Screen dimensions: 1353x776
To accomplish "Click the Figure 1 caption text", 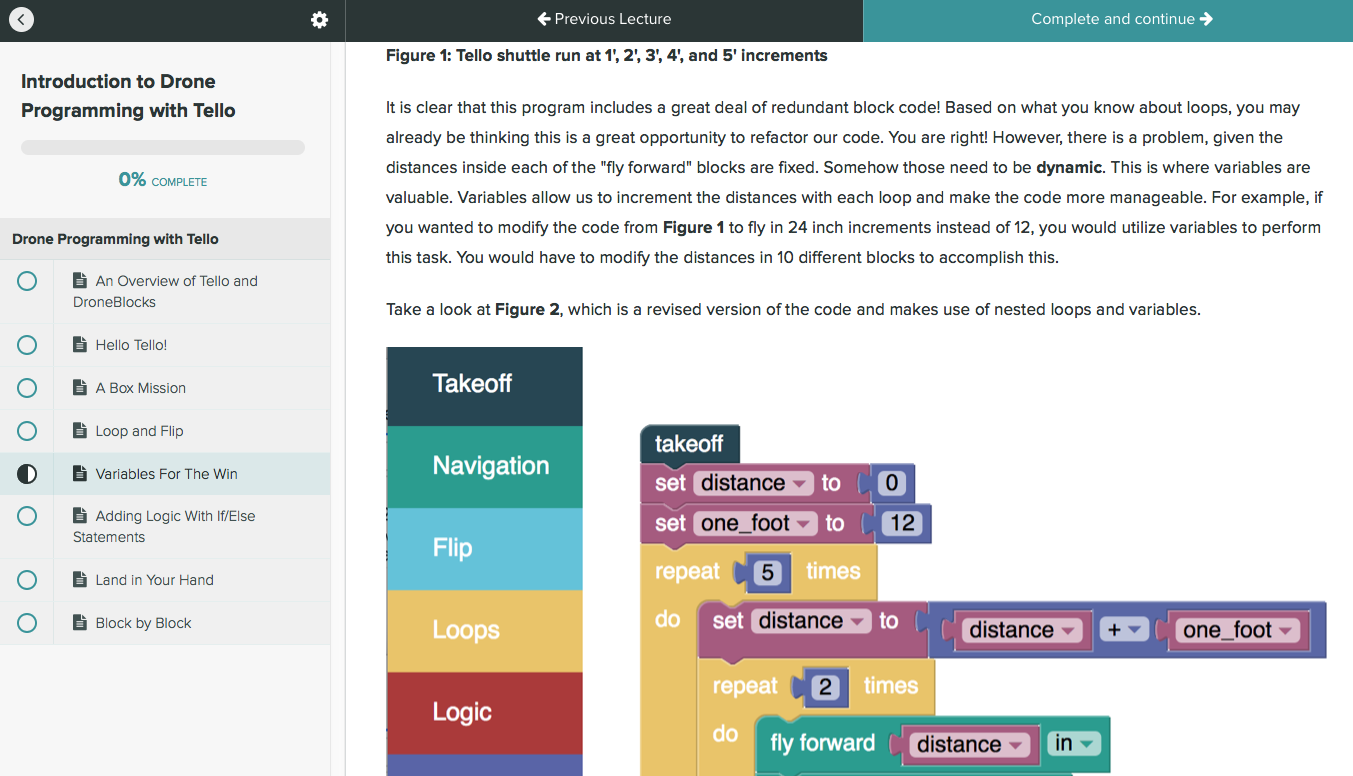I will point(607,55).
